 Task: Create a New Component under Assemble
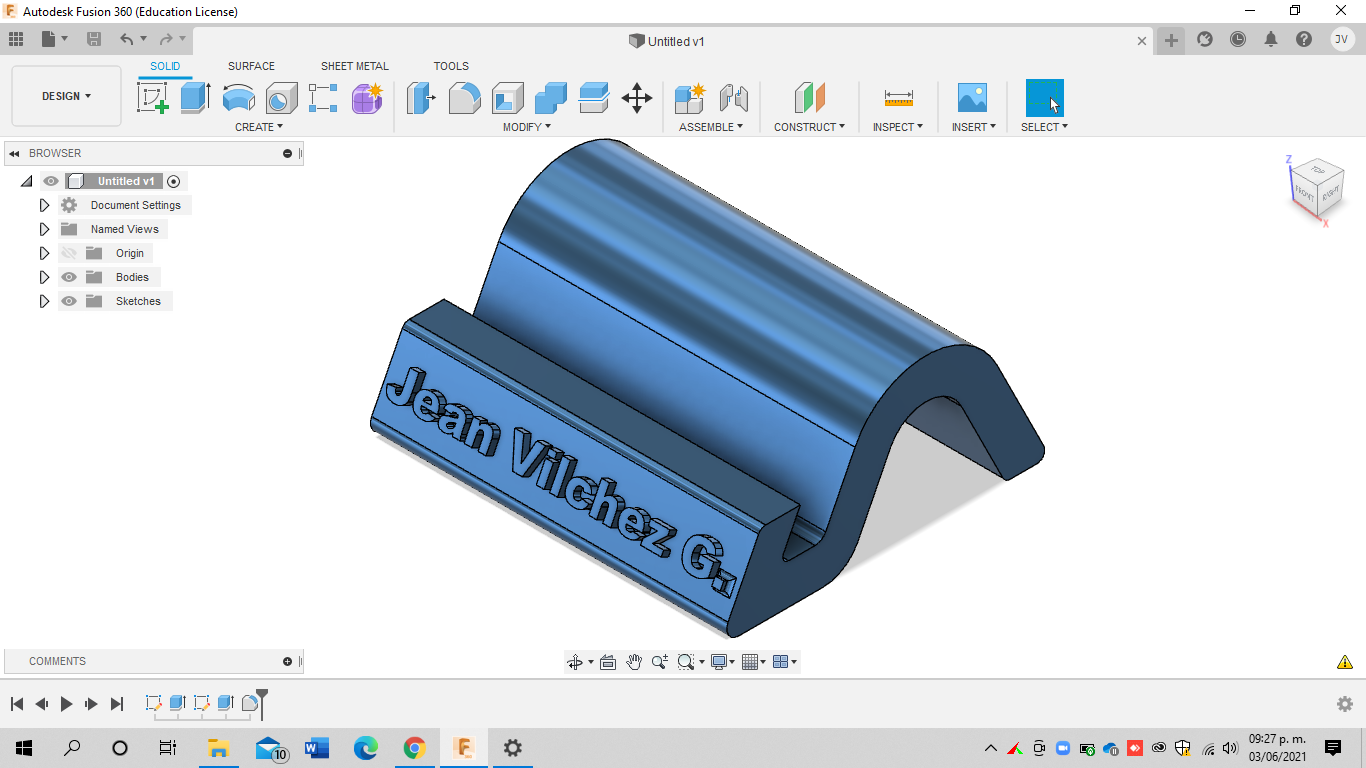click(x=689, y=98)
